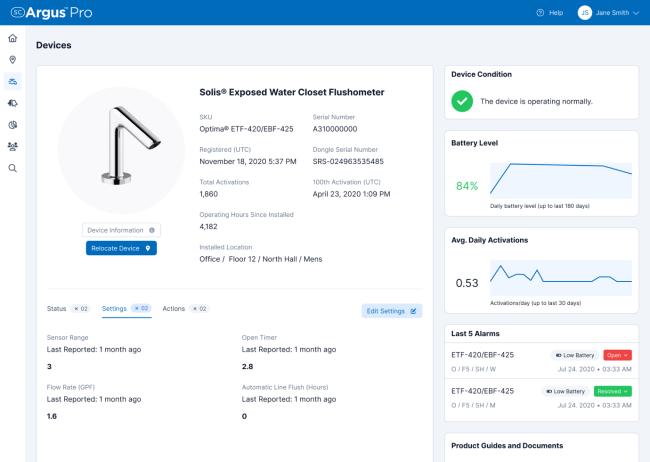Click the 0.53 average activations value
The width and height of the screenshot is (650, 462).
[x=467, y=283]
